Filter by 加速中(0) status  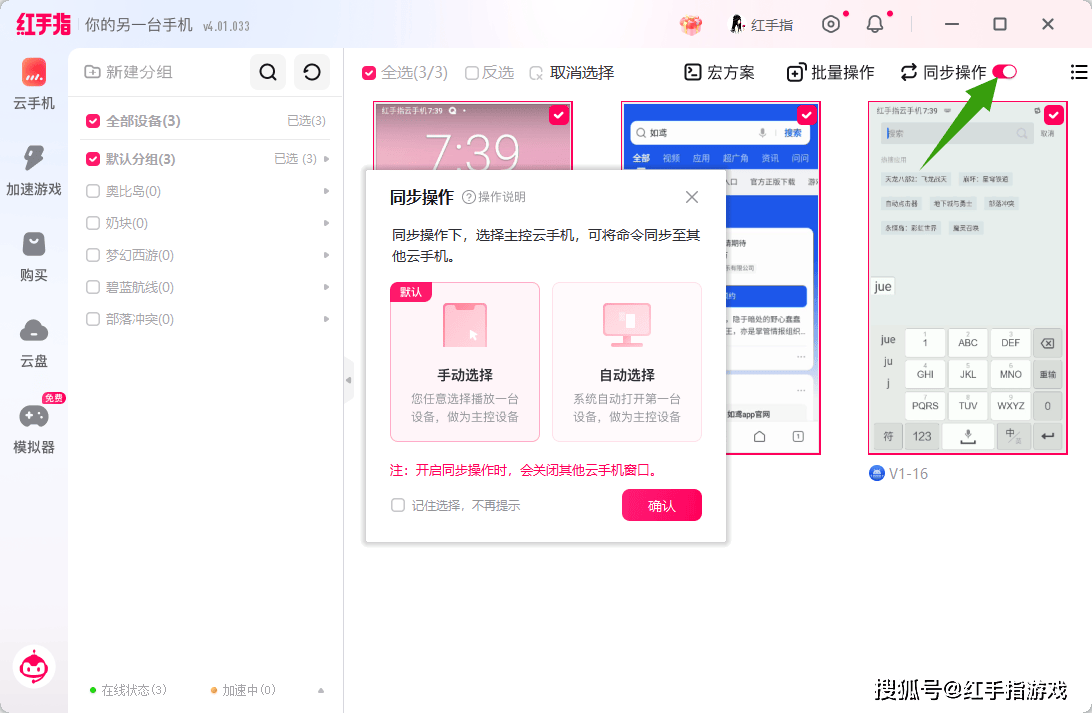click(x=243, y=690)
